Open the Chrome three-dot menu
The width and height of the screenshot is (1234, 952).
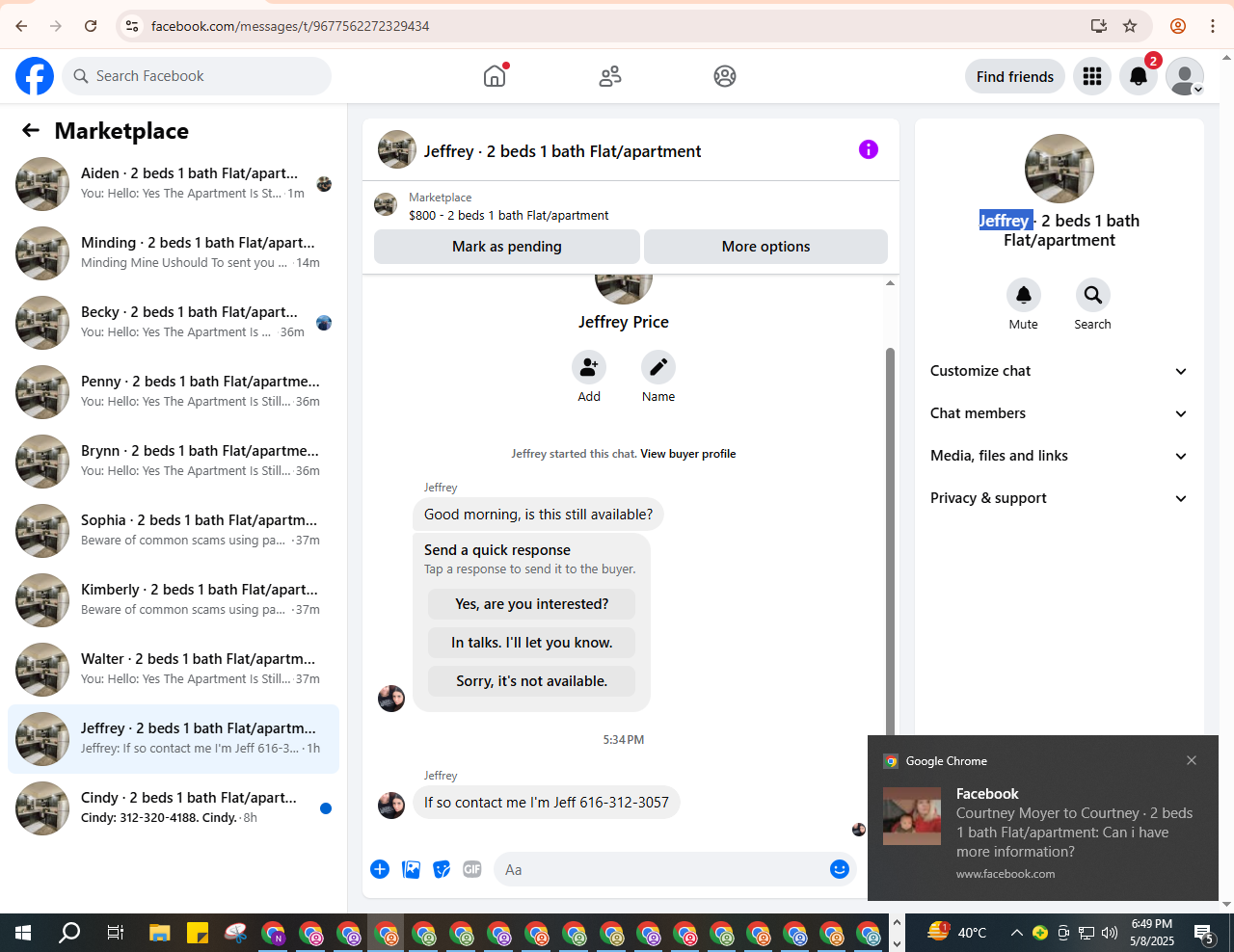click(1213, 26)
